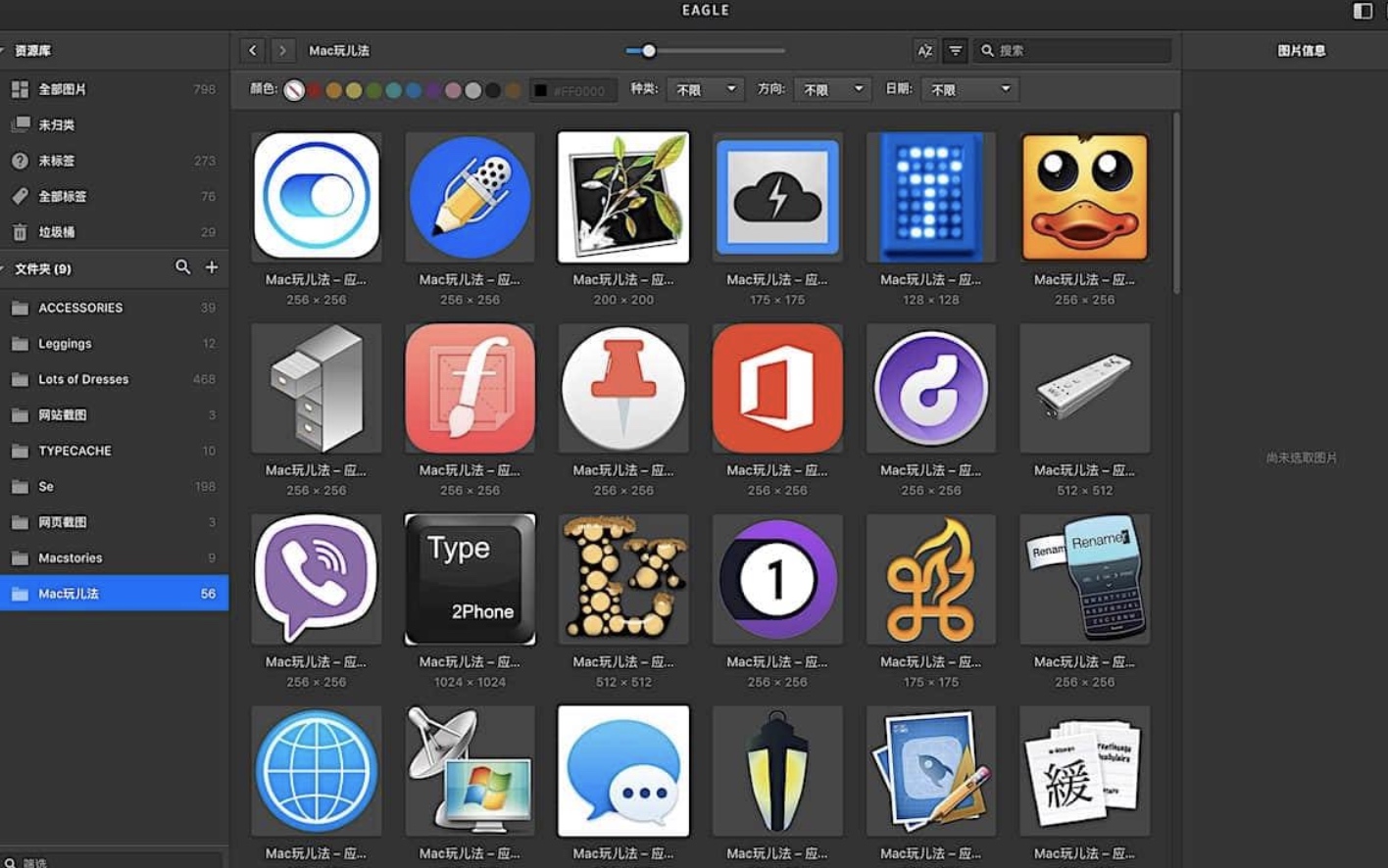Open the 网站截图 folder

pyautogui.click(x=114, y=415)
